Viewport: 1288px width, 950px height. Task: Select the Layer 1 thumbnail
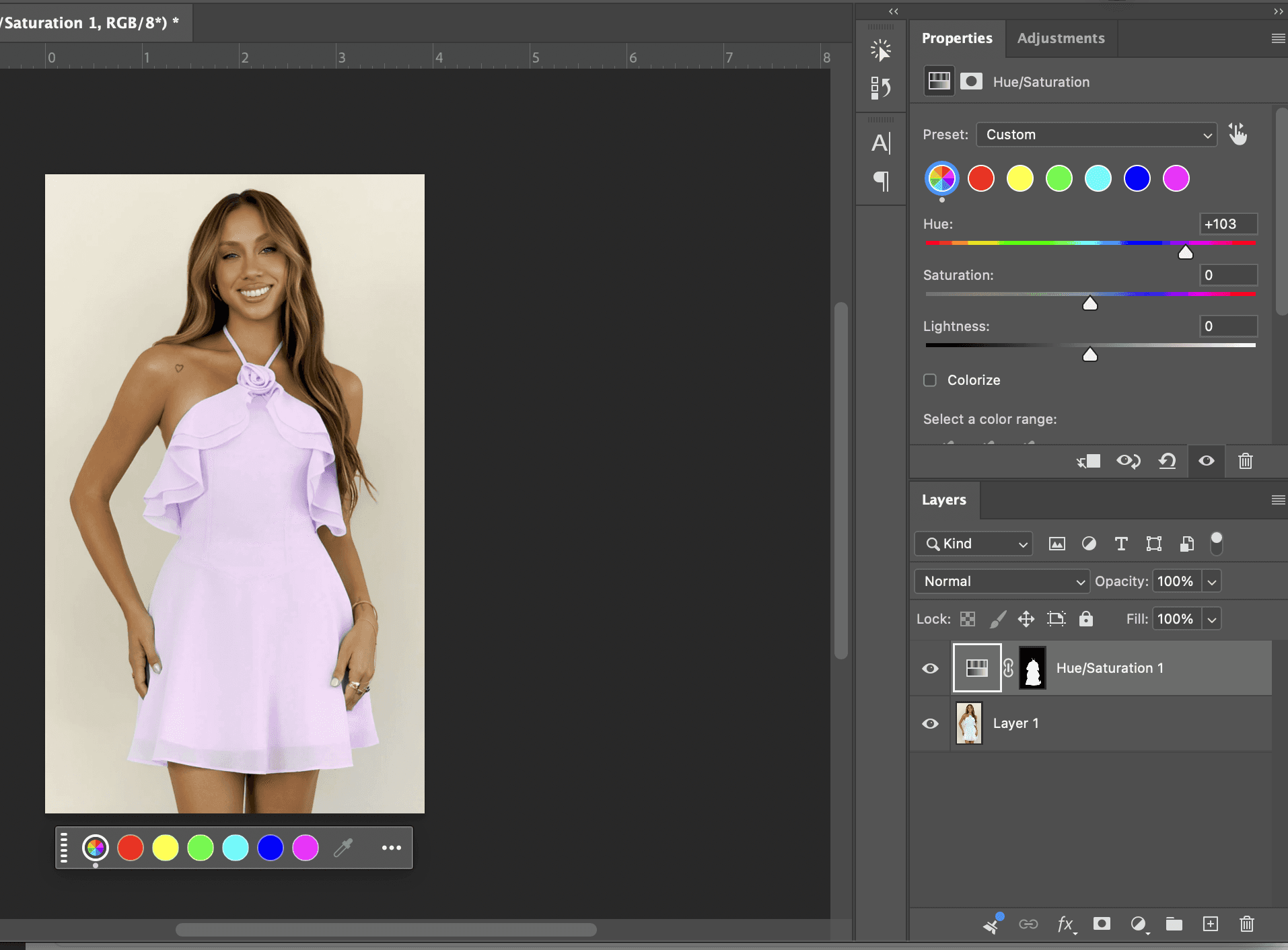969,723
